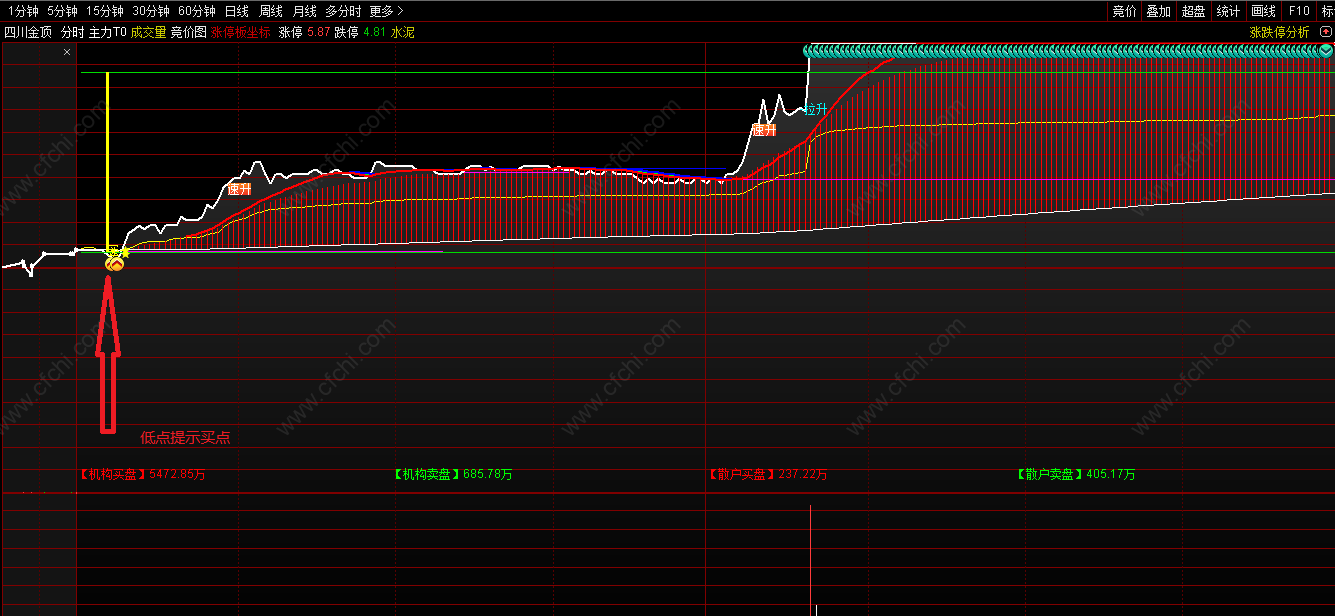Click the 散户卖盘 405.17万 value

[x=1076, y=475]
